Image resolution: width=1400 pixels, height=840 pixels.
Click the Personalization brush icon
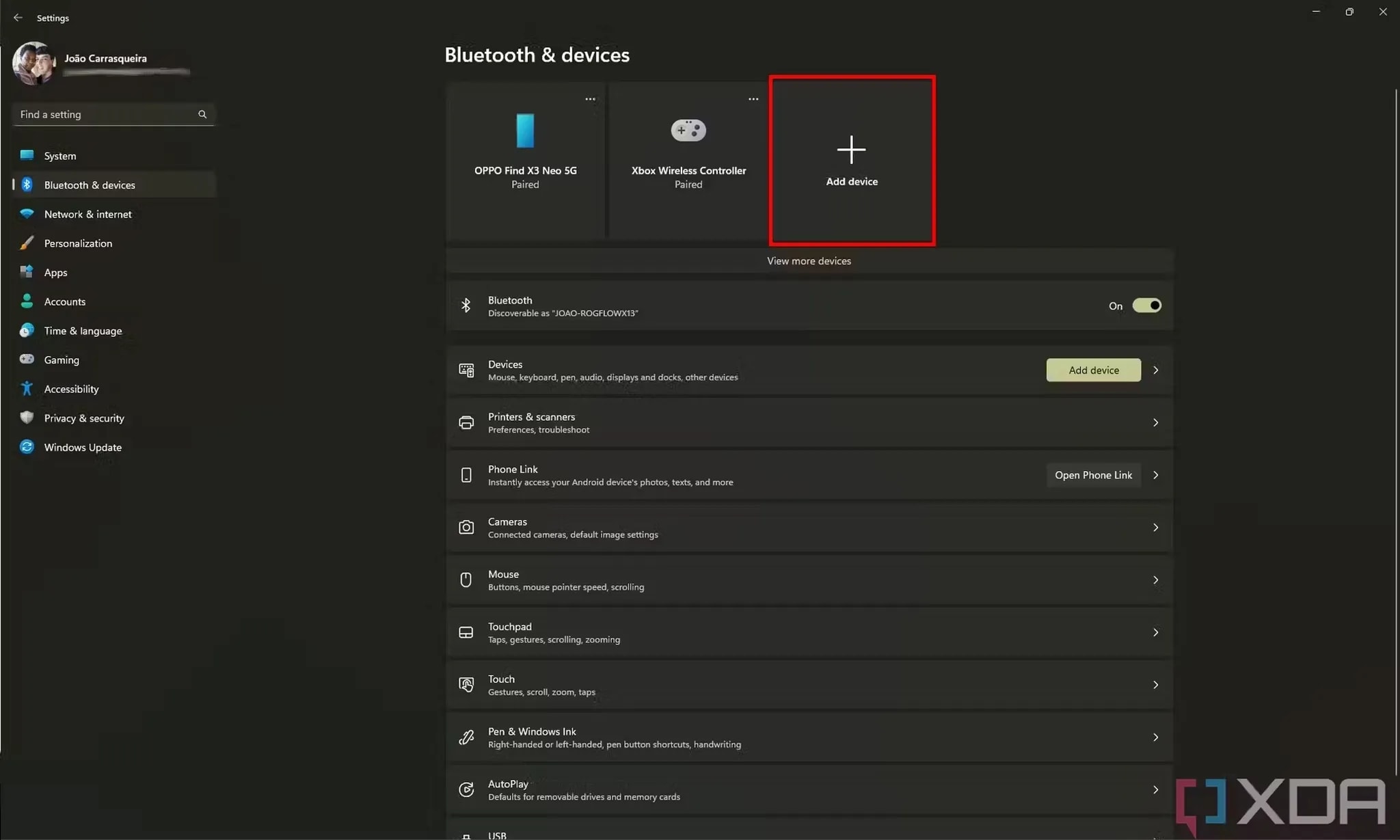(27, 243)
